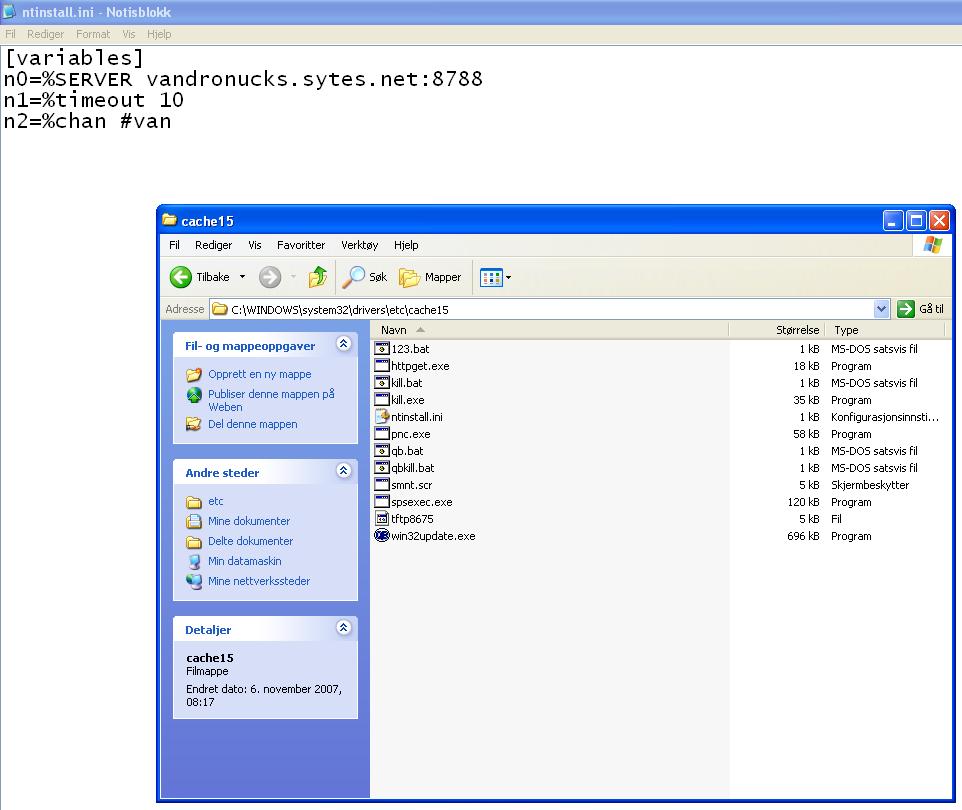Click the Publiser denne mappen globe icon
The image size is (962, 810).
[194, 395]
